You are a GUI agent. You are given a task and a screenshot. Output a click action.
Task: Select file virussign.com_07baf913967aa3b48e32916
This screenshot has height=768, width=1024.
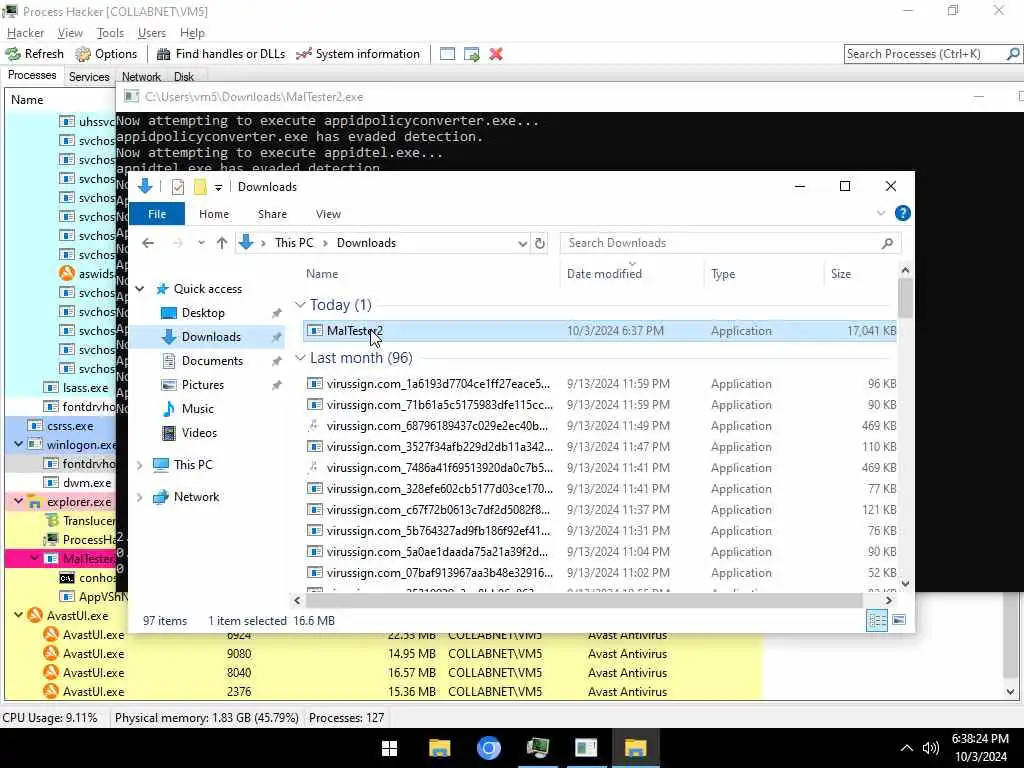[600, 573]
